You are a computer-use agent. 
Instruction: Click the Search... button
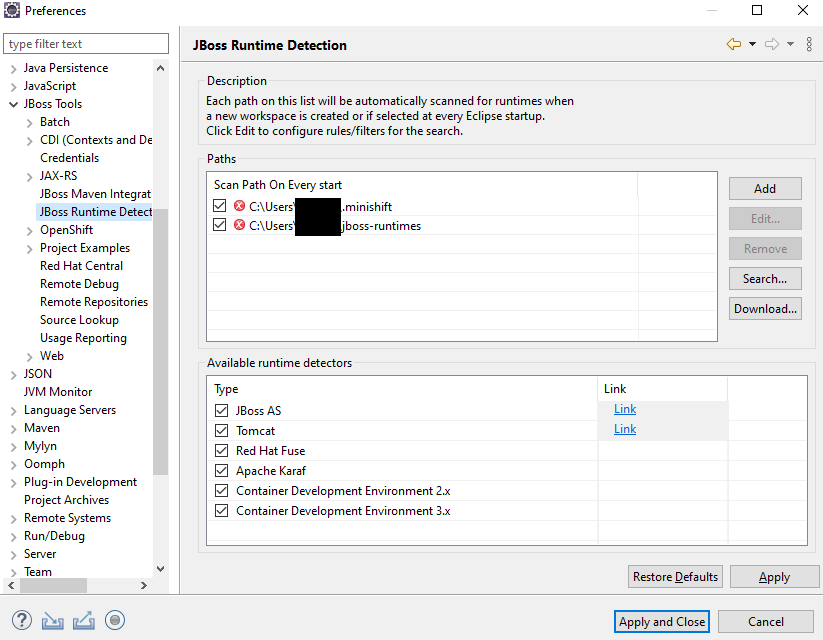coord(765,279)
